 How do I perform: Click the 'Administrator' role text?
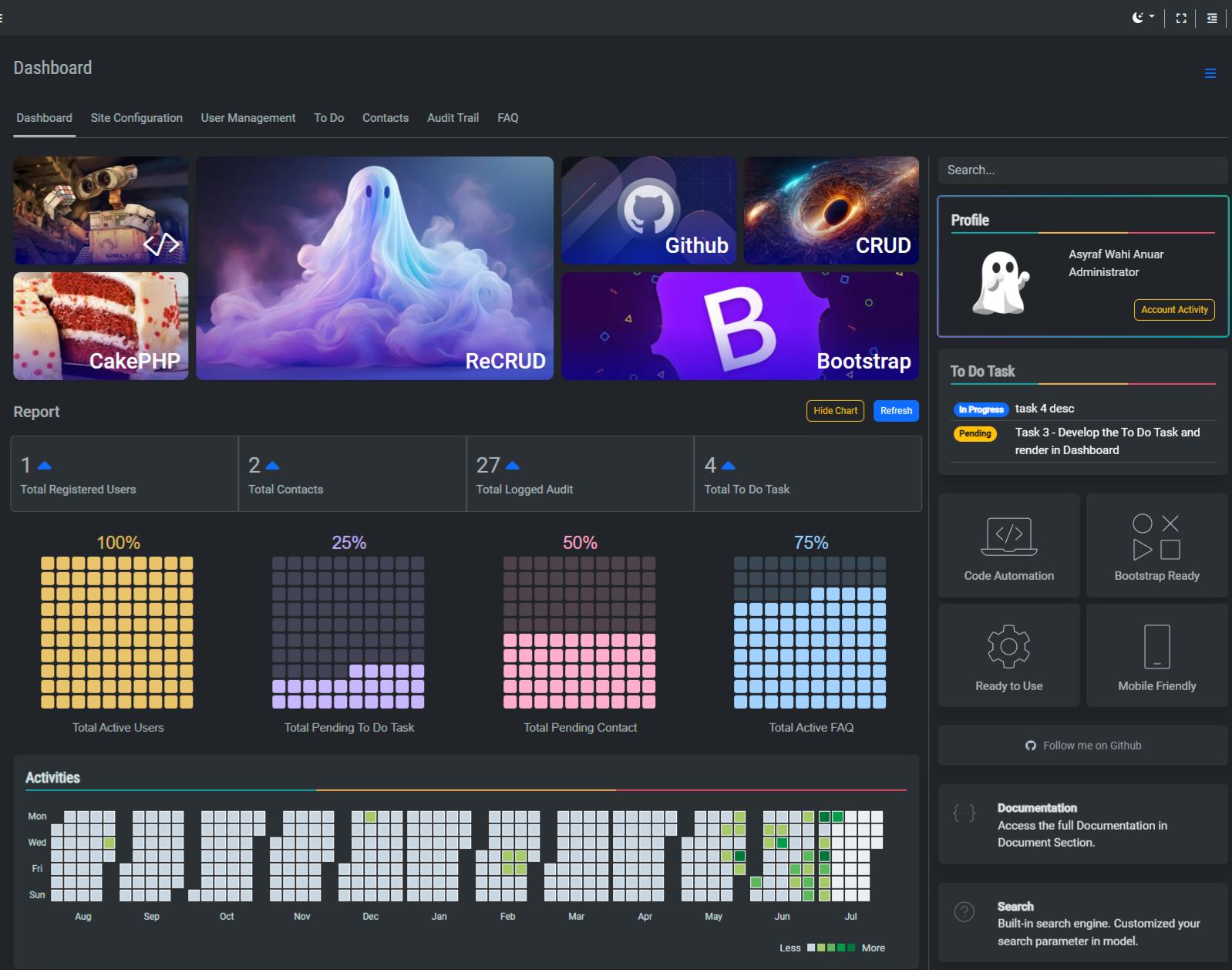coord(1103,272)
